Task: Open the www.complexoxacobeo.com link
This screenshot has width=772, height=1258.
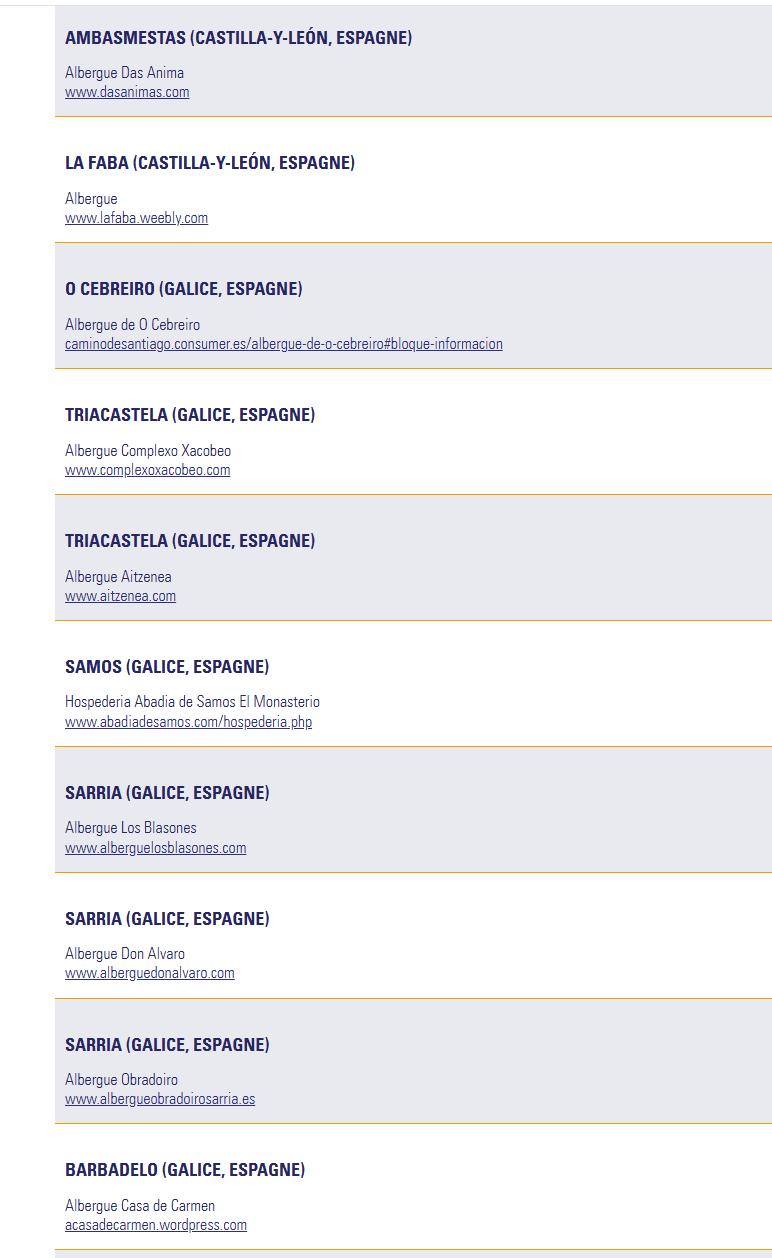Action: point(147,470)
